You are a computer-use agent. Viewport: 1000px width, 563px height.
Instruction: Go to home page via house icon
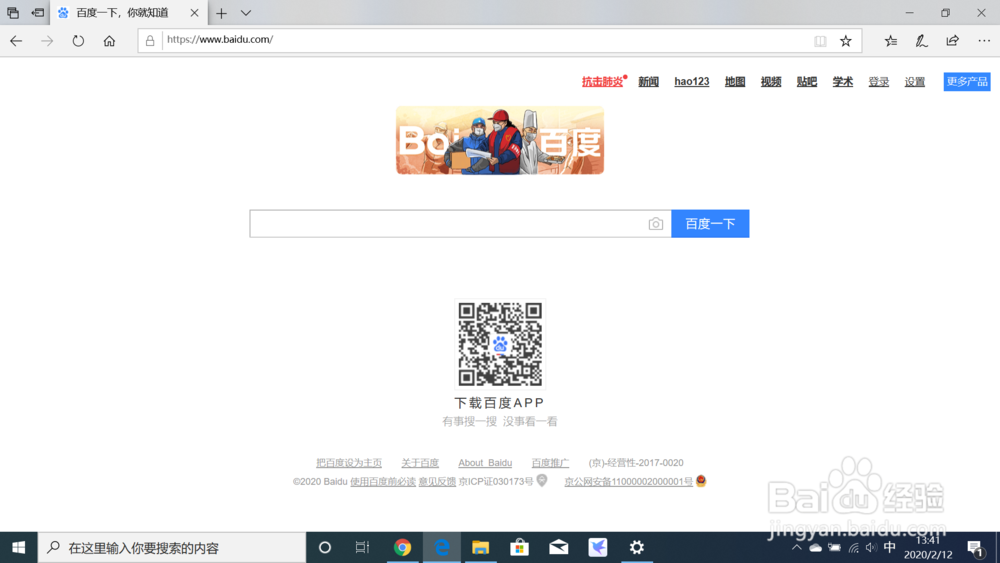(109, 41)
